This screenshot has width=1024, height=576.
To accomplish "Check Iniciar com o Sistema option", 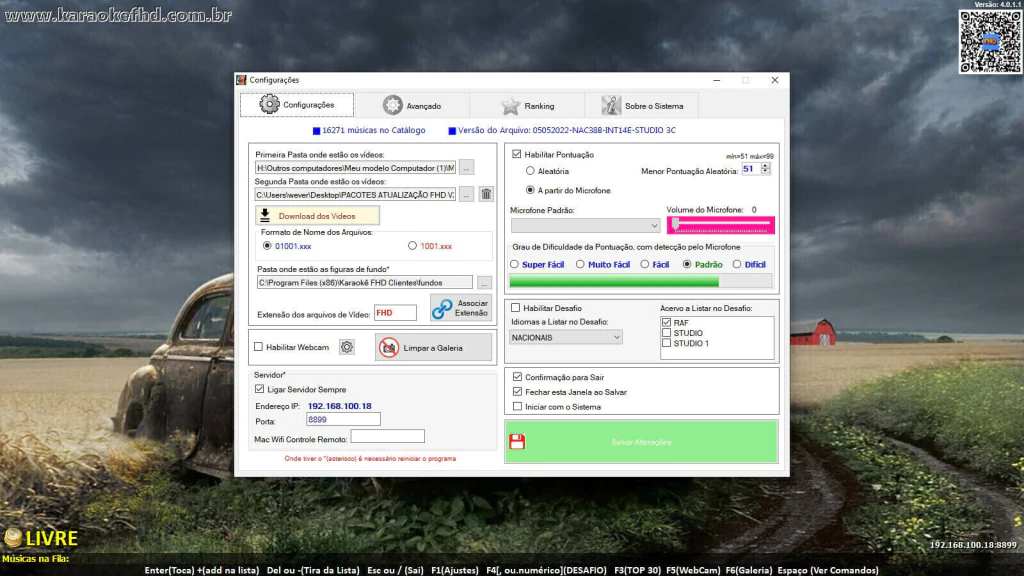I will point(516,406).
